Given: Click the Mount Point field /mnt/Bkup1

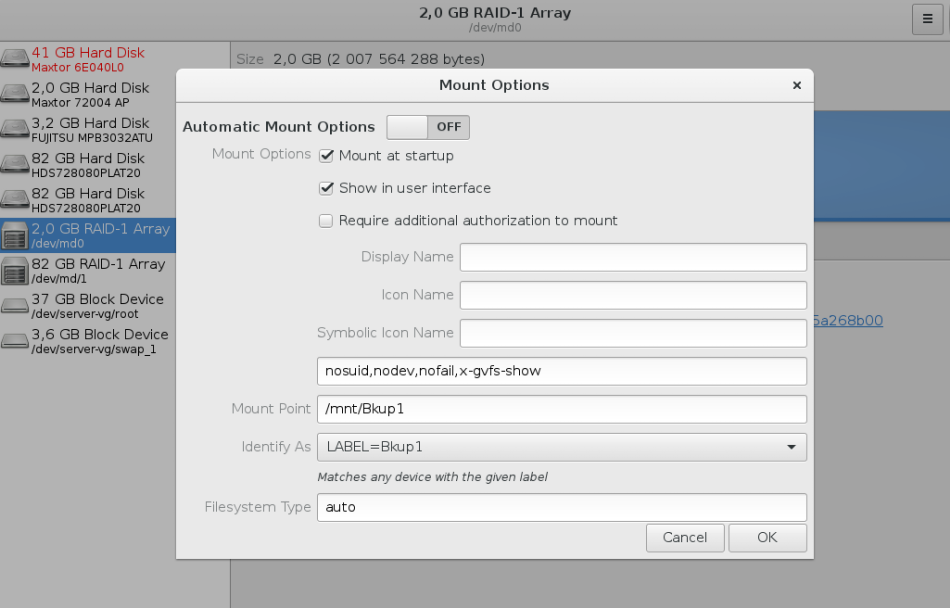Looking at the screenshot, I should pyautogui.click(x=562, y=409).
